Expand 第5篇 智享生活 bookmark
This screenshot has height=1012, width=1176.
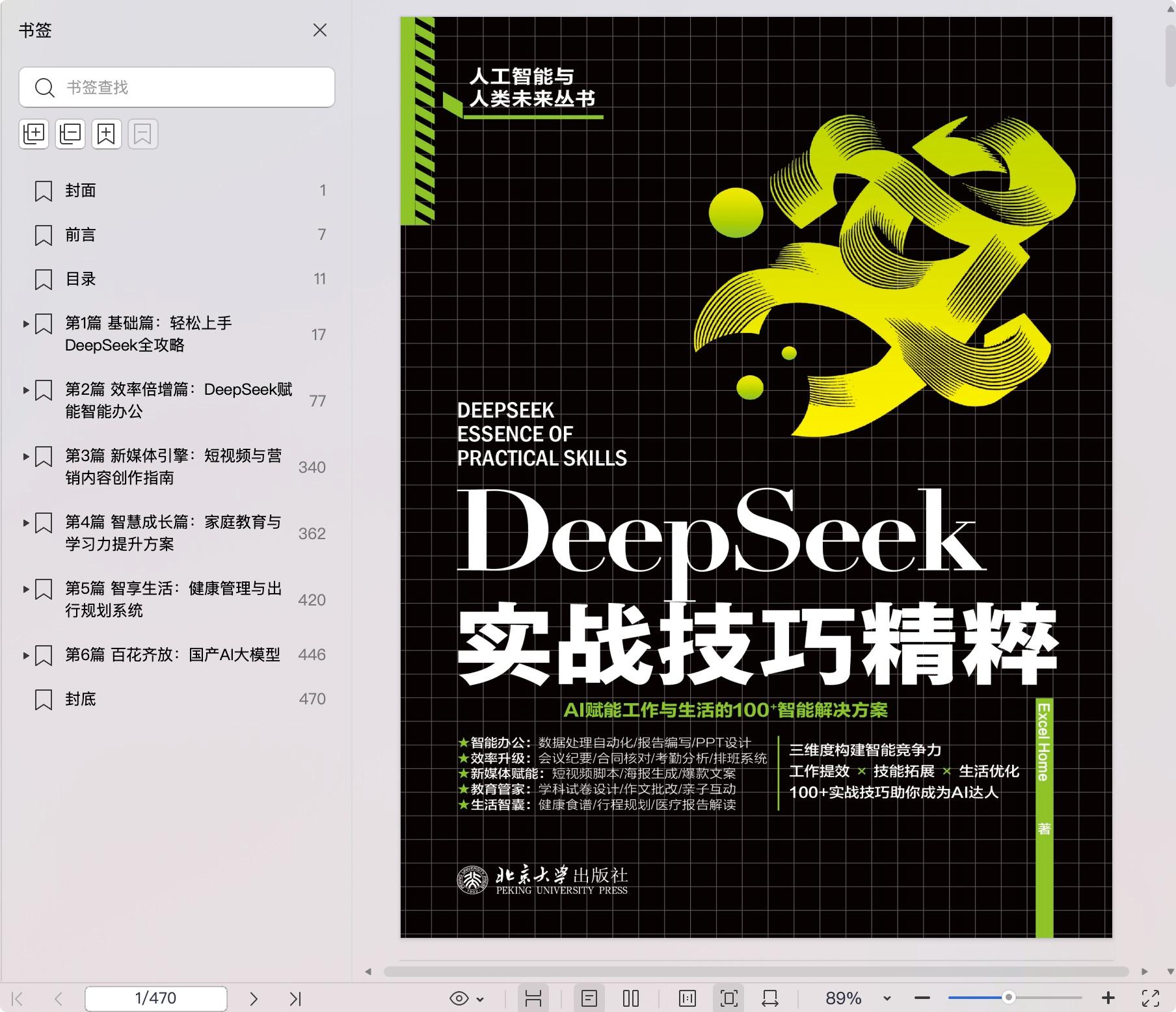(26, 589)
